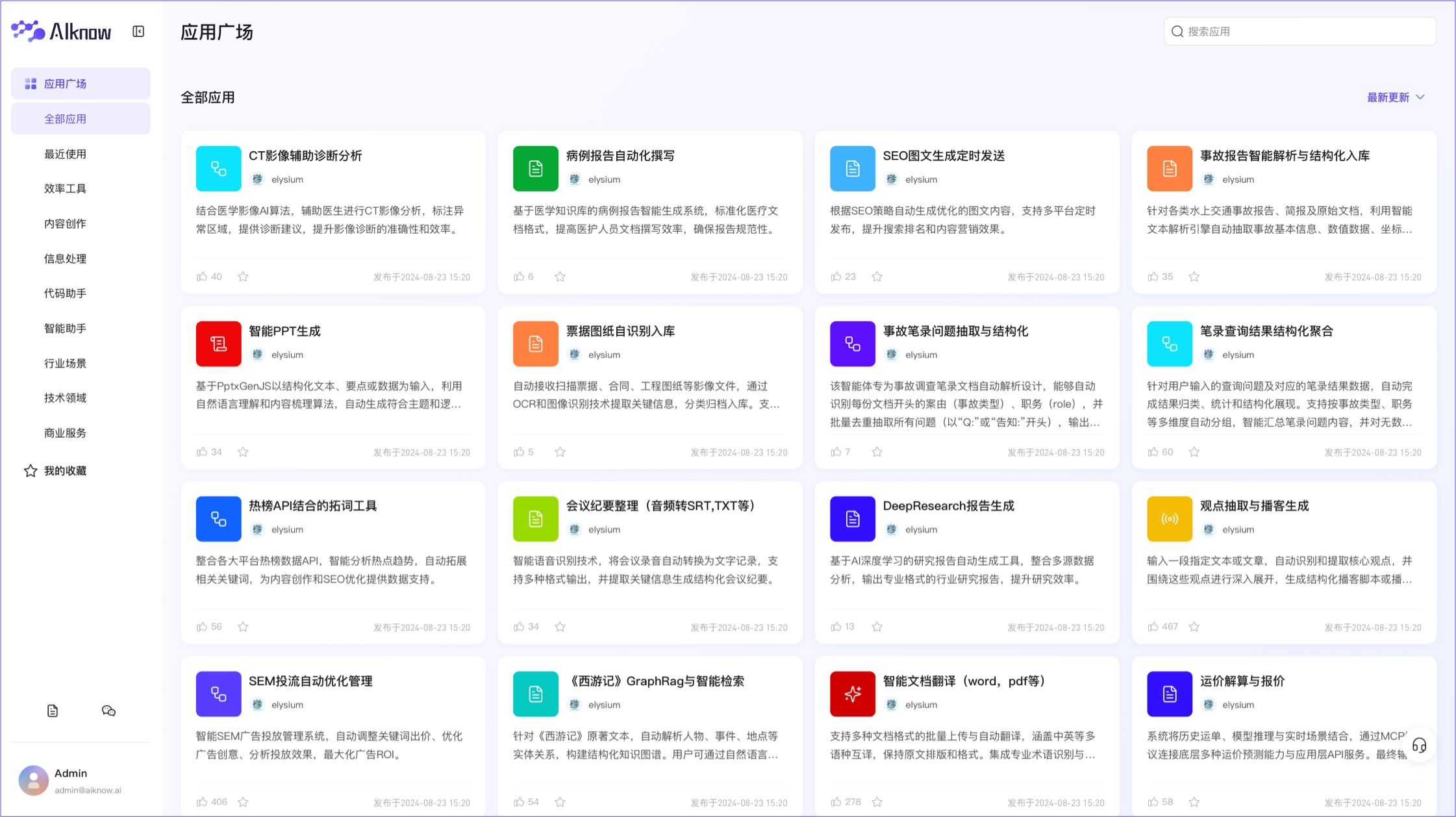
Task: Open 我的收藏 favorites page
Action: pyautogui.click(x=65, y=471)
